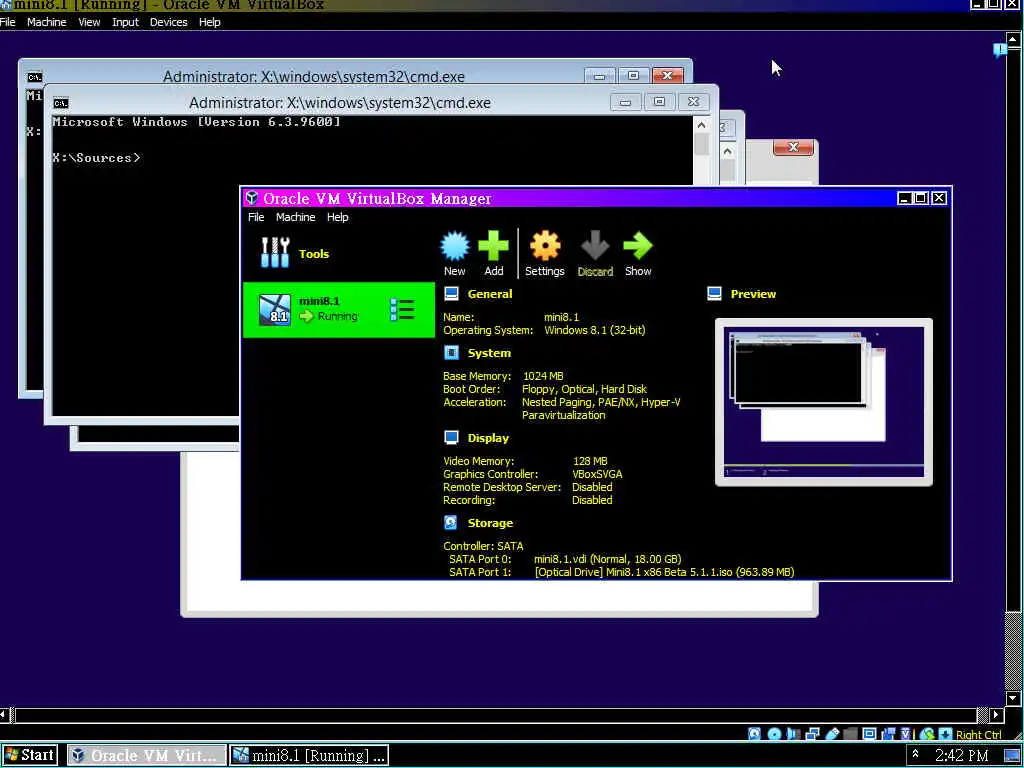Click VM window horizontal scroll left arrow
Viewport: 1024px width, 768px height.
click(x=4, y=715)
